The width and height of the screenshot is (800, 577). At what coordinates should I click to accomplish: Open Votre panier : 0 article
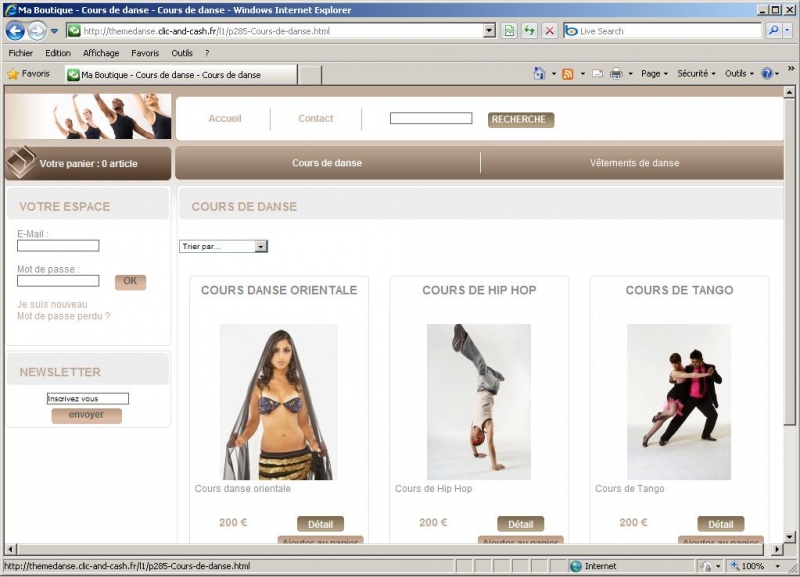pos(88,164)
